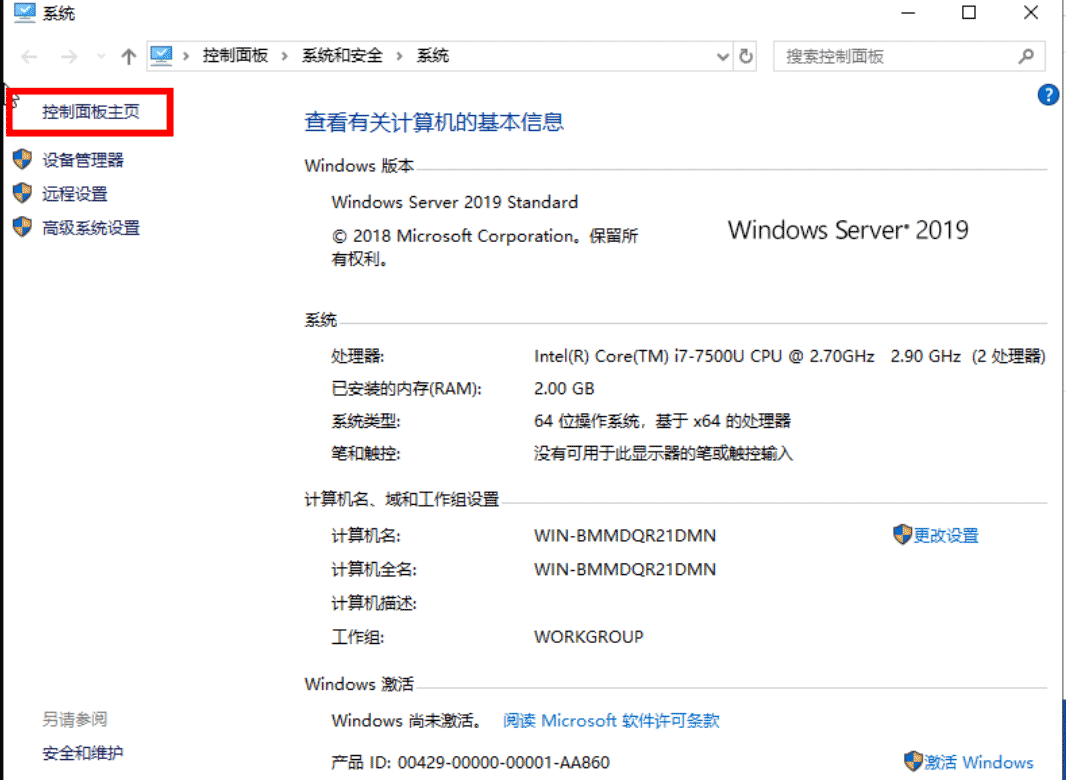
Task: Go up one level with Up arrow
Action: [x=128, y=56]
